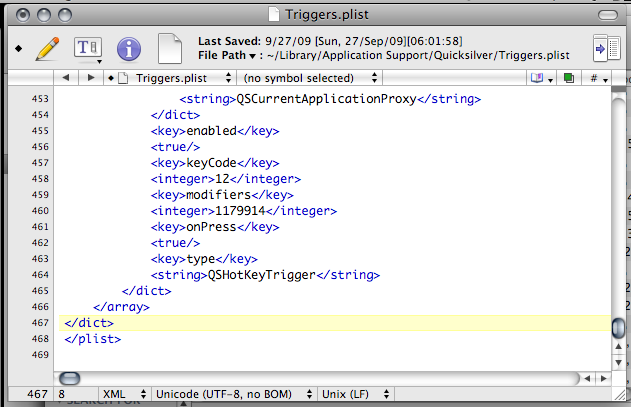The height and width of the screenshot is (407, 631).
Task: Open the XML language popup
Action: pos(124,395)
